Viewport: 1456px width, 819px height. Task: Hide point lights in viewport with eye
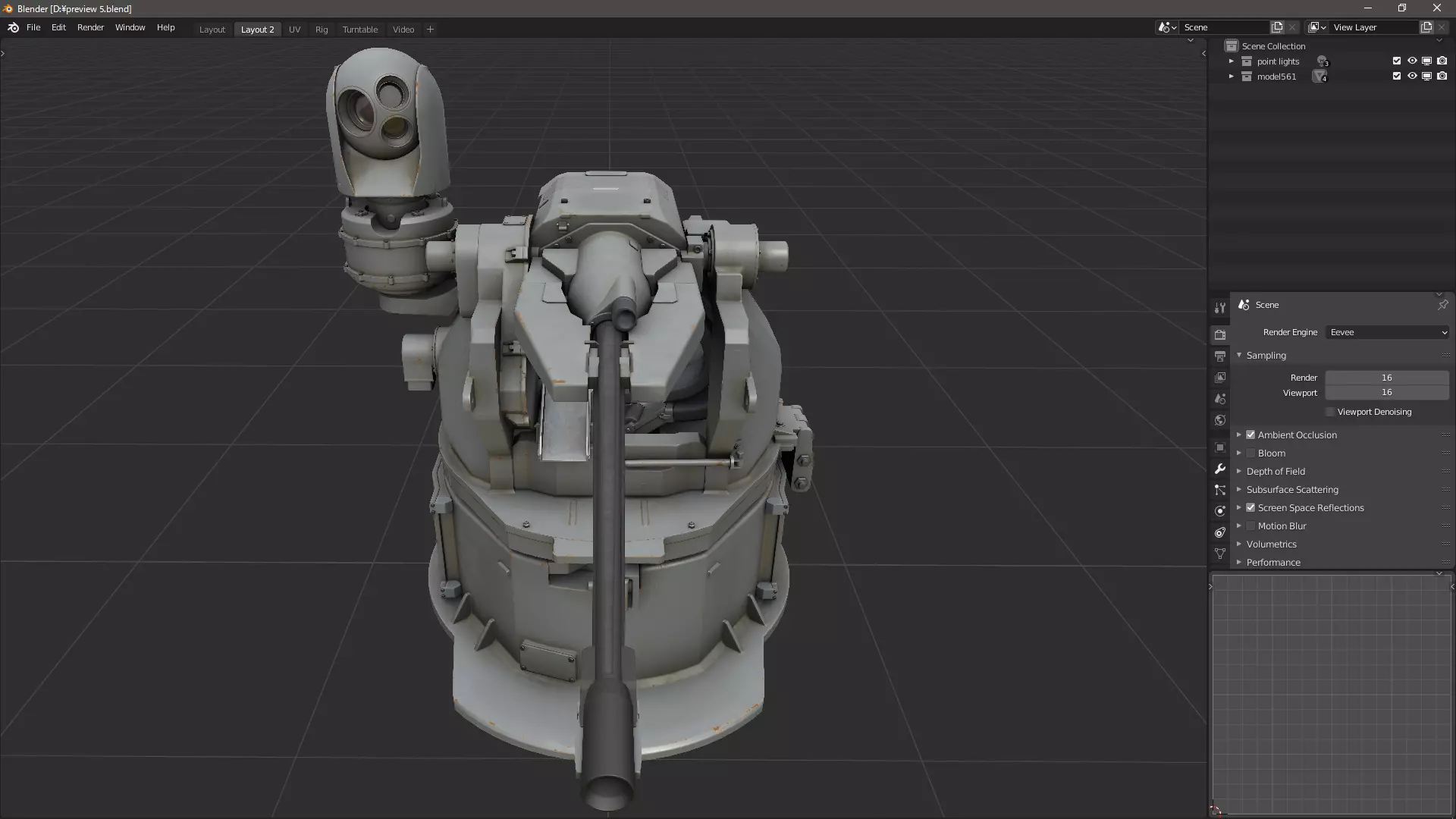coord(1412,61)
